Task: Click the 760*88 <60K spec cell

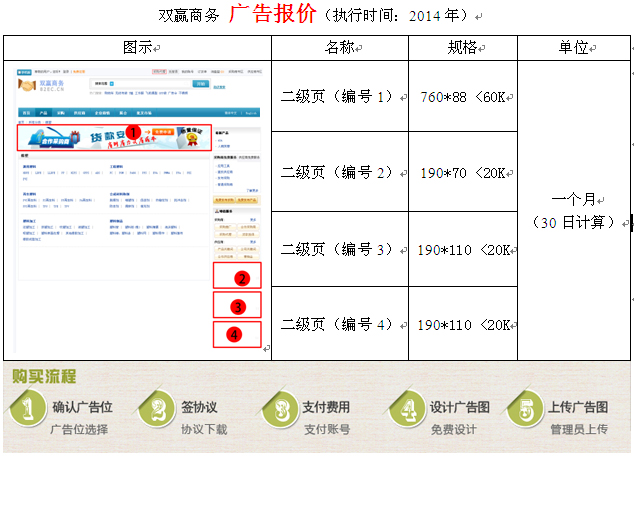Action: (x=462, y=97)
